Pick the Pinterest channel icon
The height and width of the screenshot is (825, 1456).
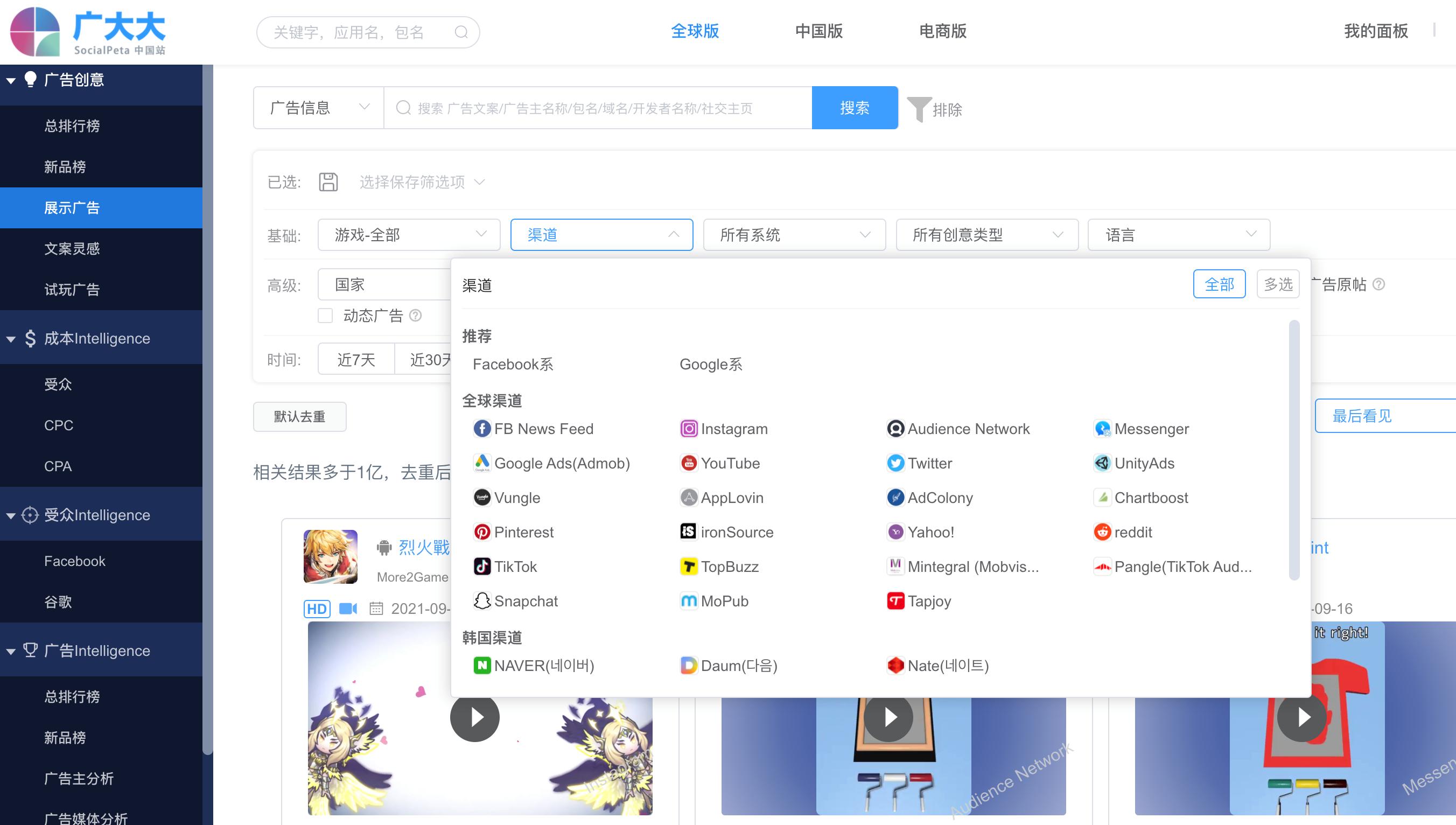click(481, 532)
